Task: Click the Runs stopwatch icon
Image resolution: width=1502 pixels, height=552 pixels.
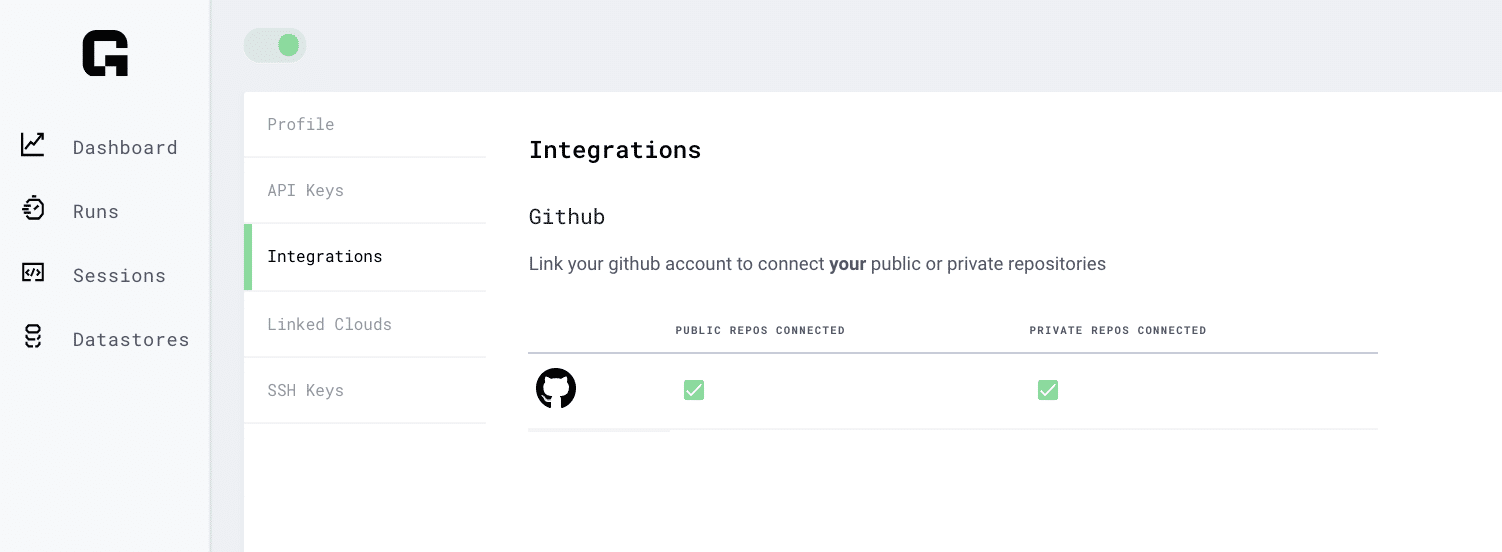Action: click(33, 209)
